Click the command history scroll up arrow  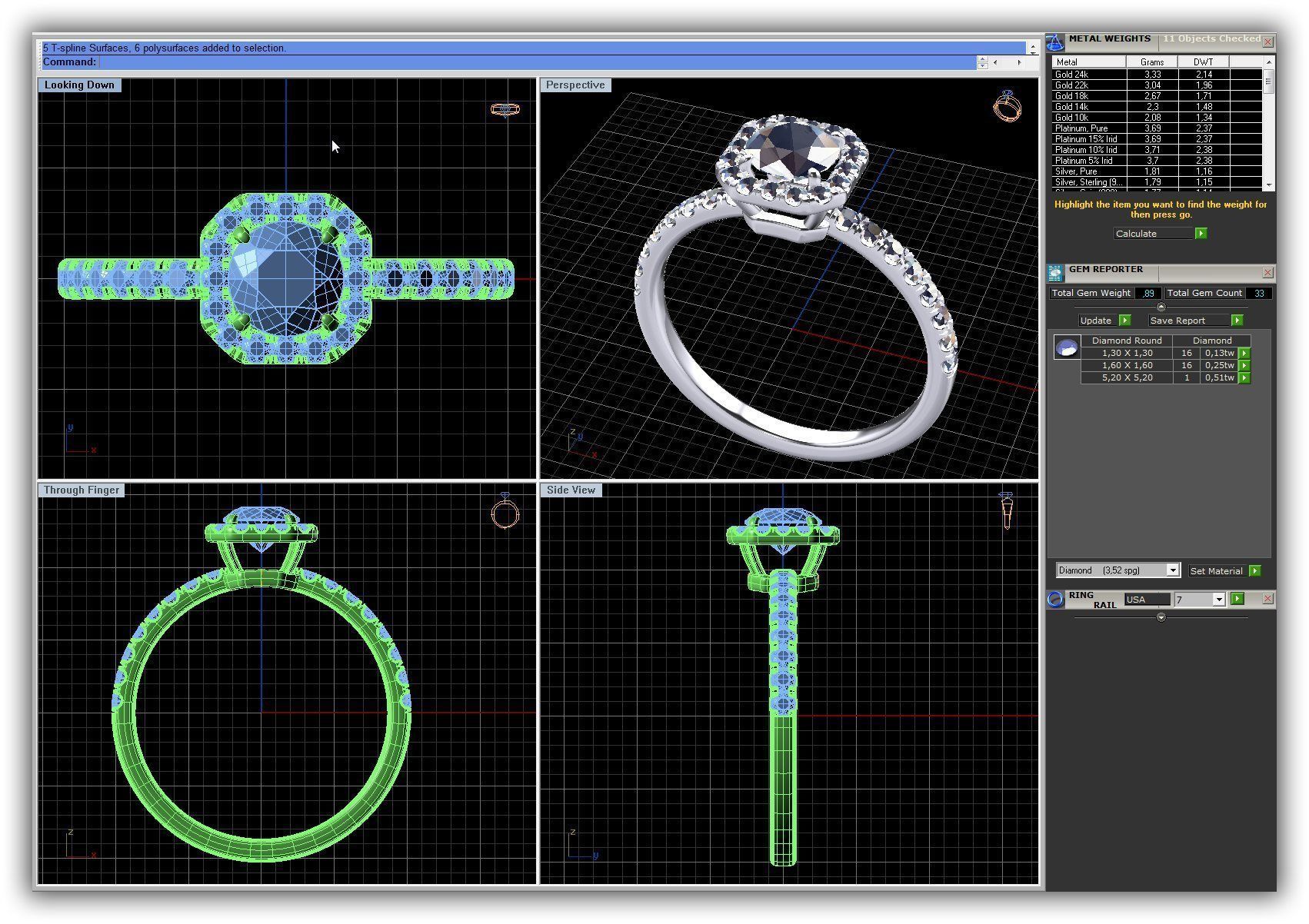(x=1033, y=45)
